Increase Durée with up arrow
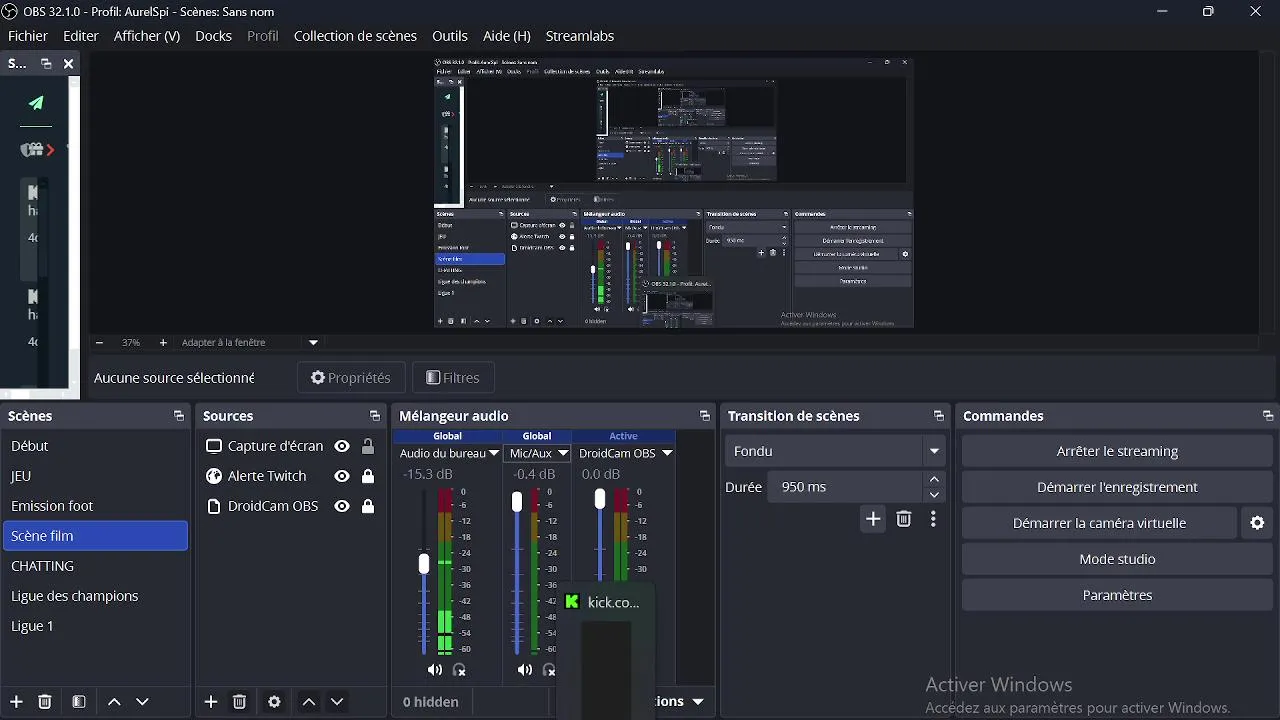1280x720 pixels. [x=935, y=480]
